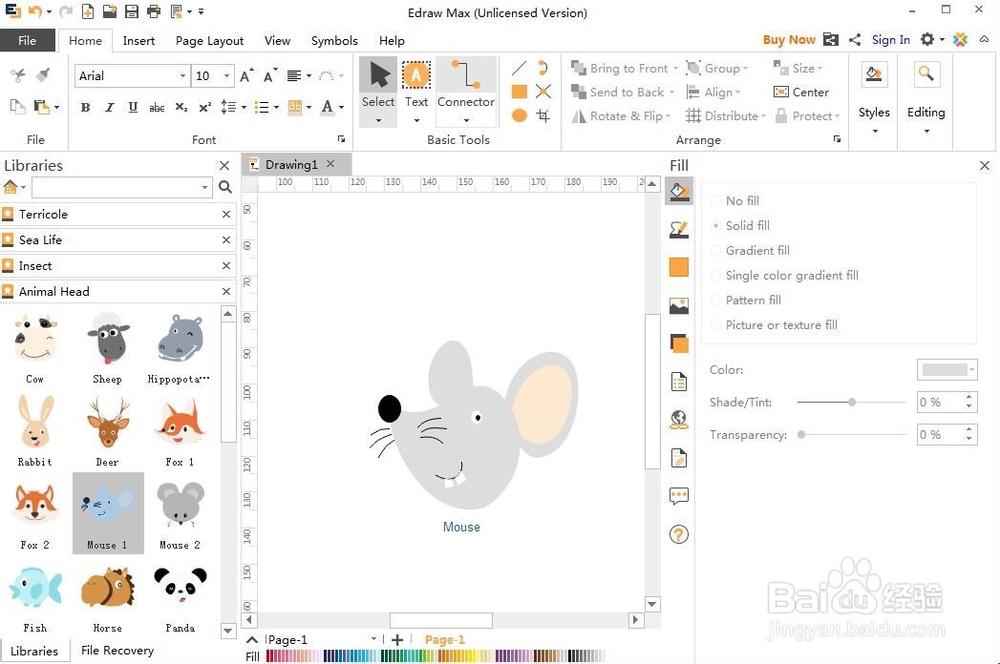The image size is (1000, 664).
Task: Switch to the Symbols ribbon tab
Action: (334, 41)
